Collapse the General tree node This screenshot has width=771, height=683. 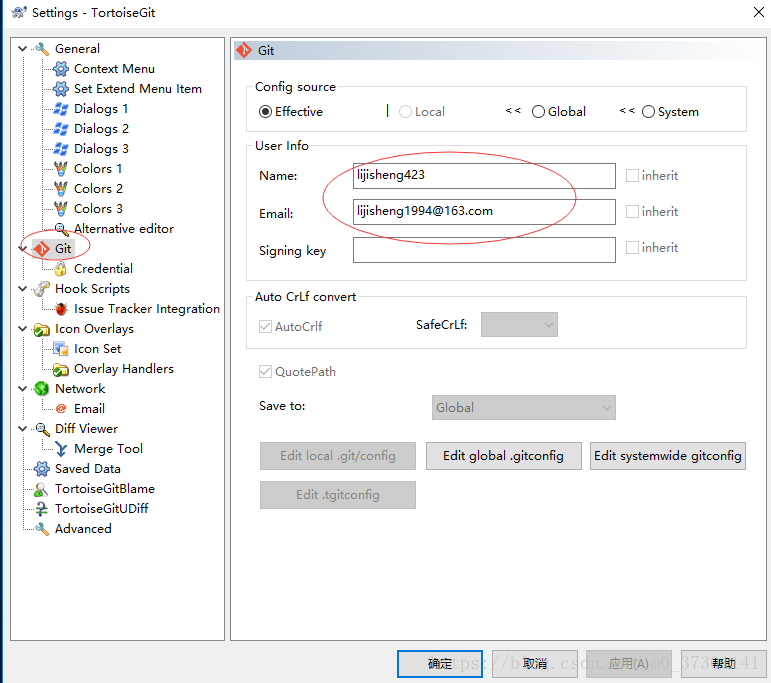tap(23, 49)
